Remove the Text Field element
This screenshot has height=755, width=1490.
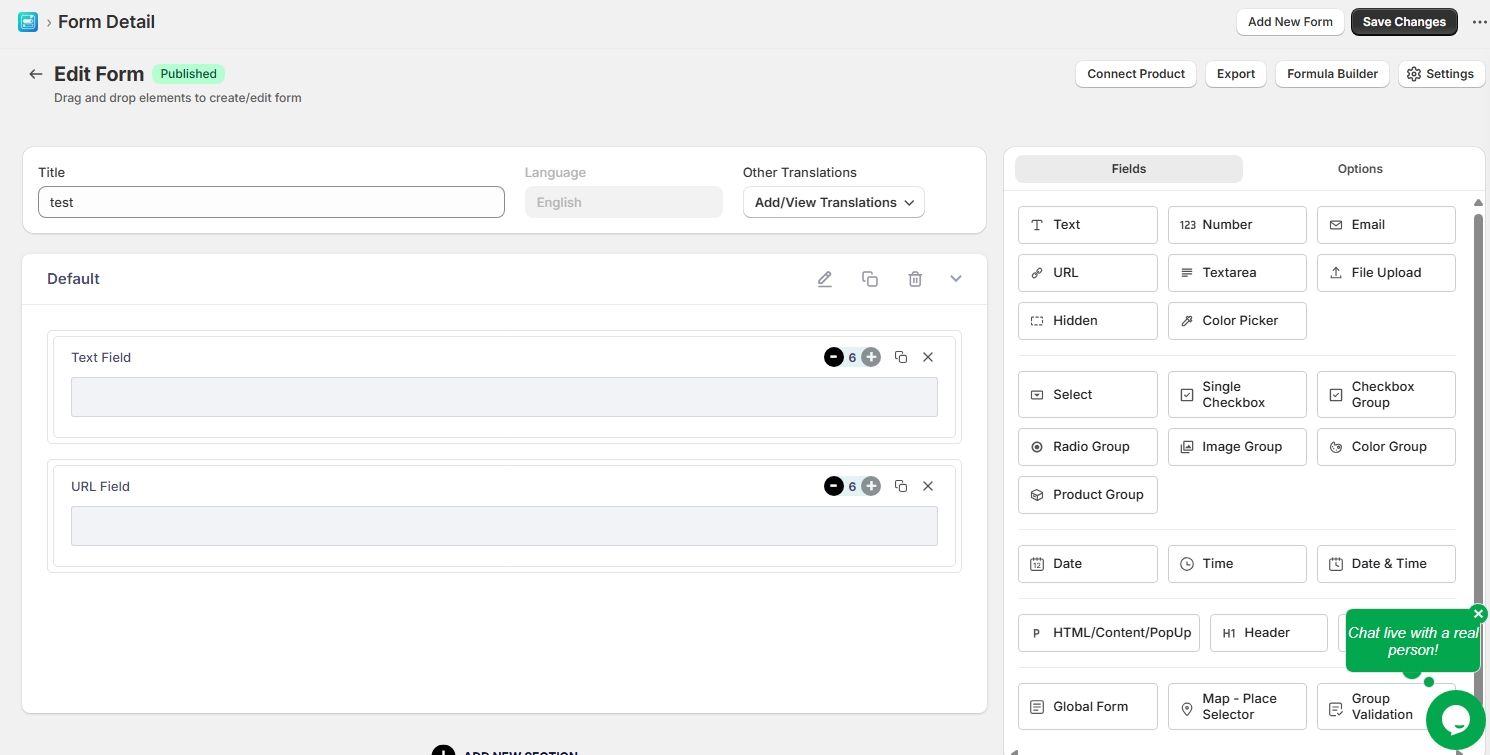(x=928, y=357)
